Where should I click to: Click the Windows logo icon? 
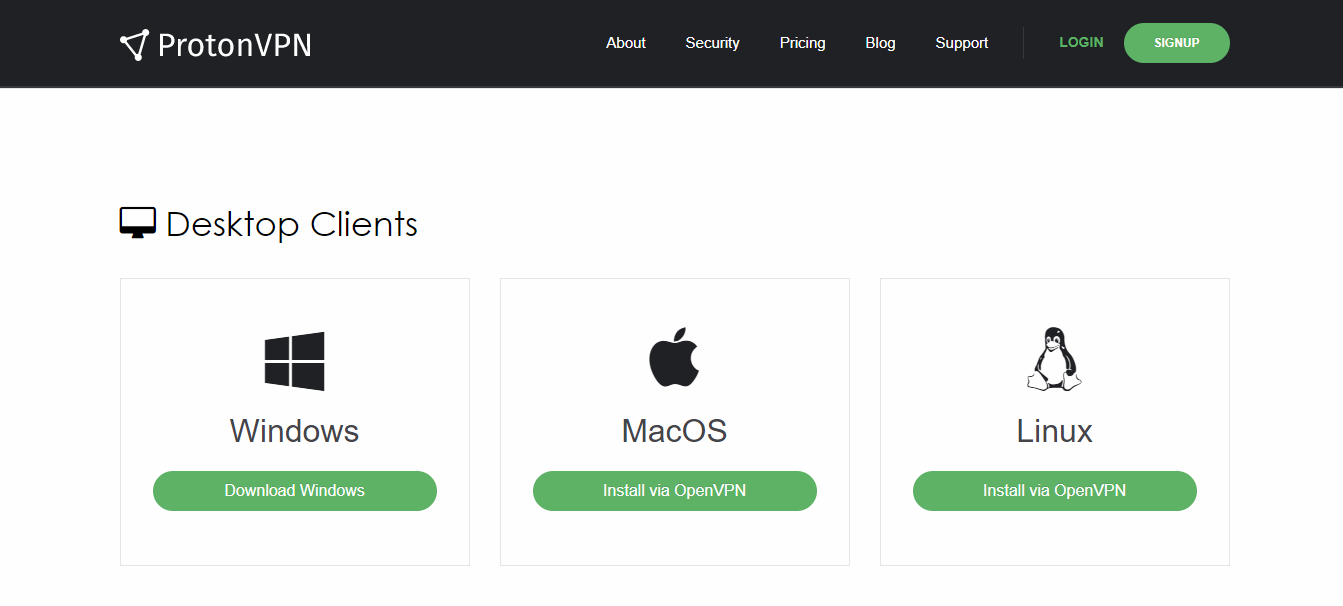point(294,361)
